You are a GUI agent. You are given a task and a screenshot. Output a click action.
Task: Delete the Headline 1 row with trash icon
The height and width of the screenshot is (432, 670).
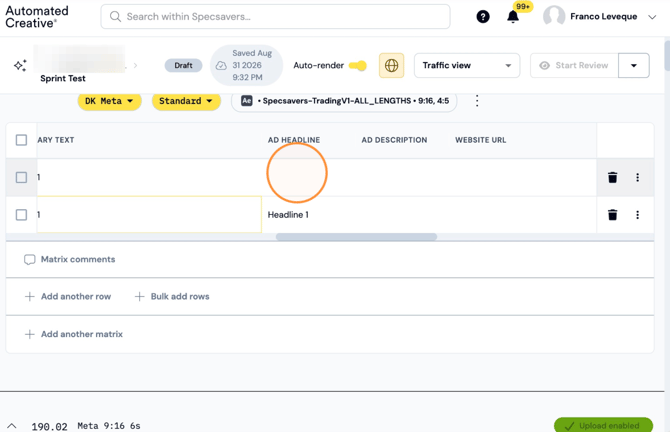(612, 215)
